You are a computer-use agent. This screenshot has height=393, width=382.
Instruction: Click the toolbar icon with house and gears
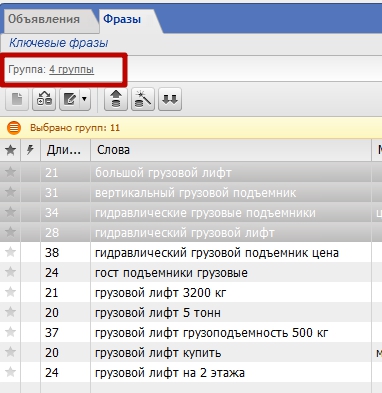click(44, 99)
